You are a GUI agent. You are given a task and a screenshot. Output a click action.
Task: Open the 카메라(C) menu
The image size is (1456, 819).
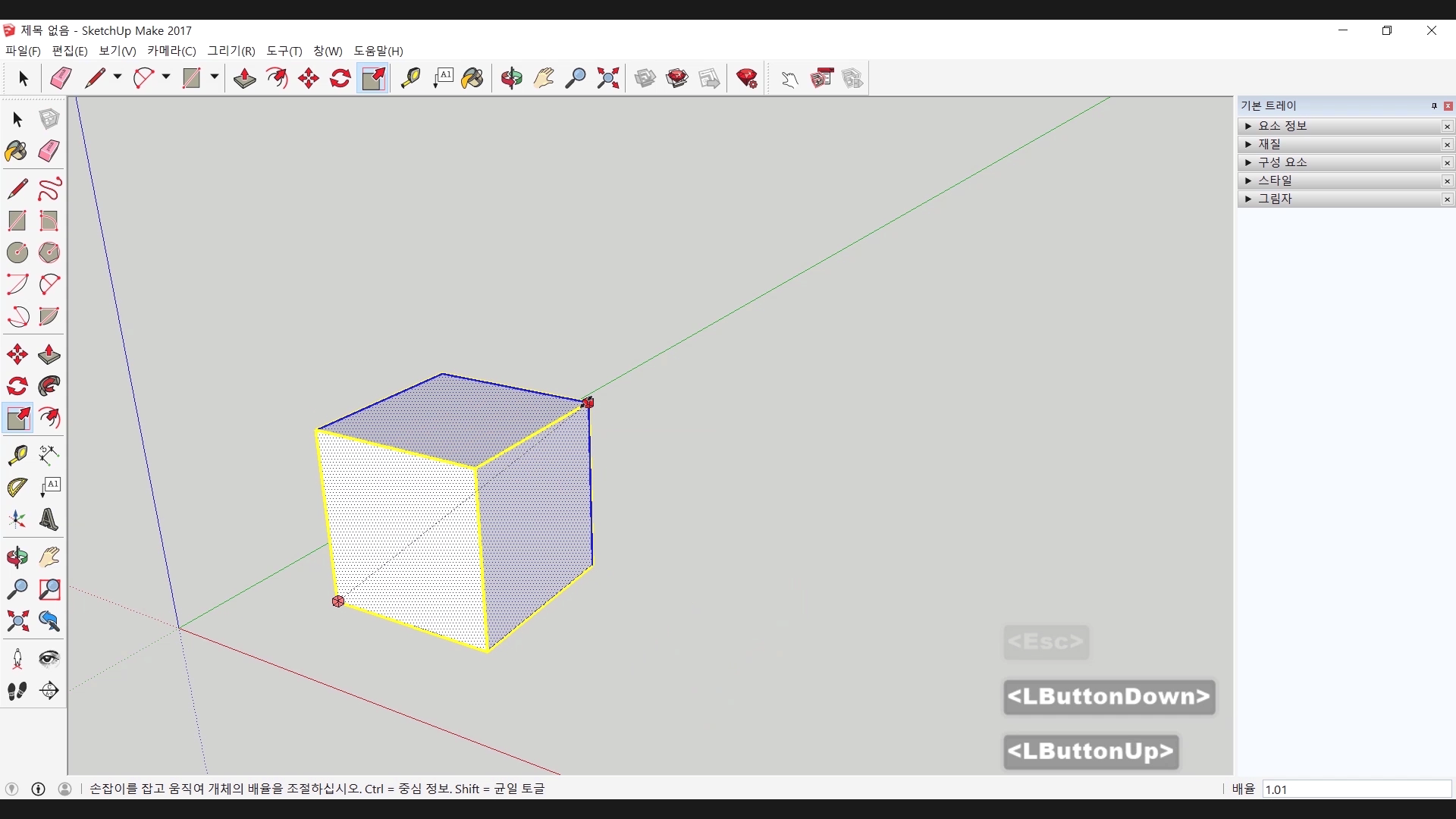[171, 51]
